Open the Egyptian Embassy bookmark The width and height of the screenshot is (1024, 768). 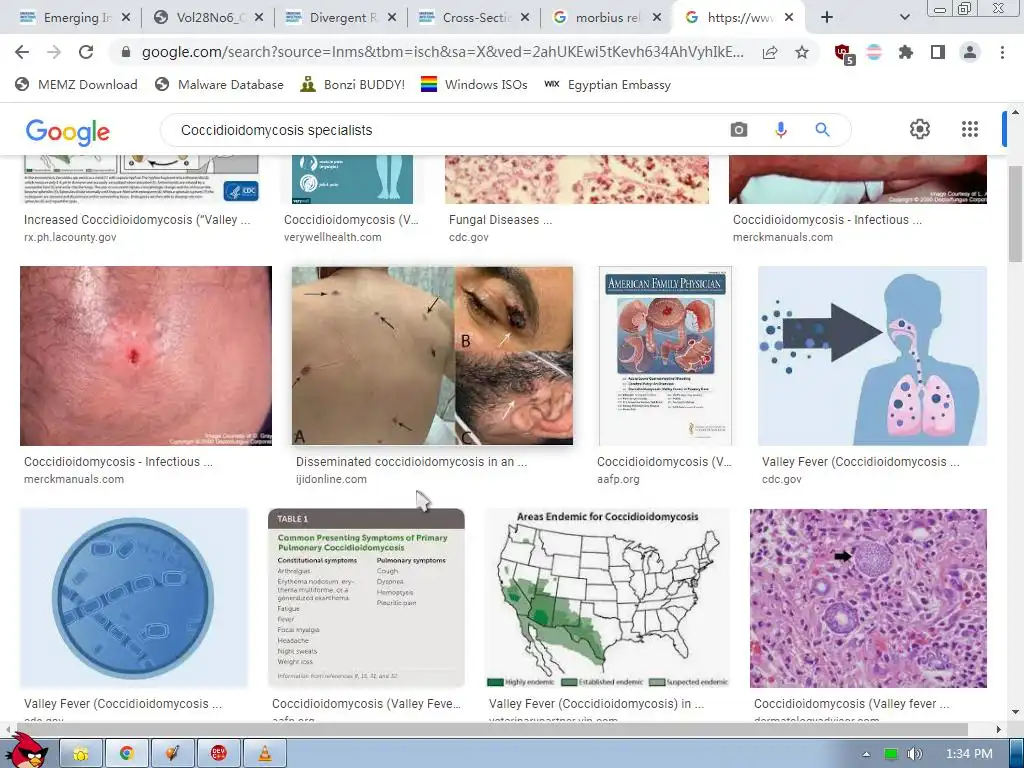point(607,84)
